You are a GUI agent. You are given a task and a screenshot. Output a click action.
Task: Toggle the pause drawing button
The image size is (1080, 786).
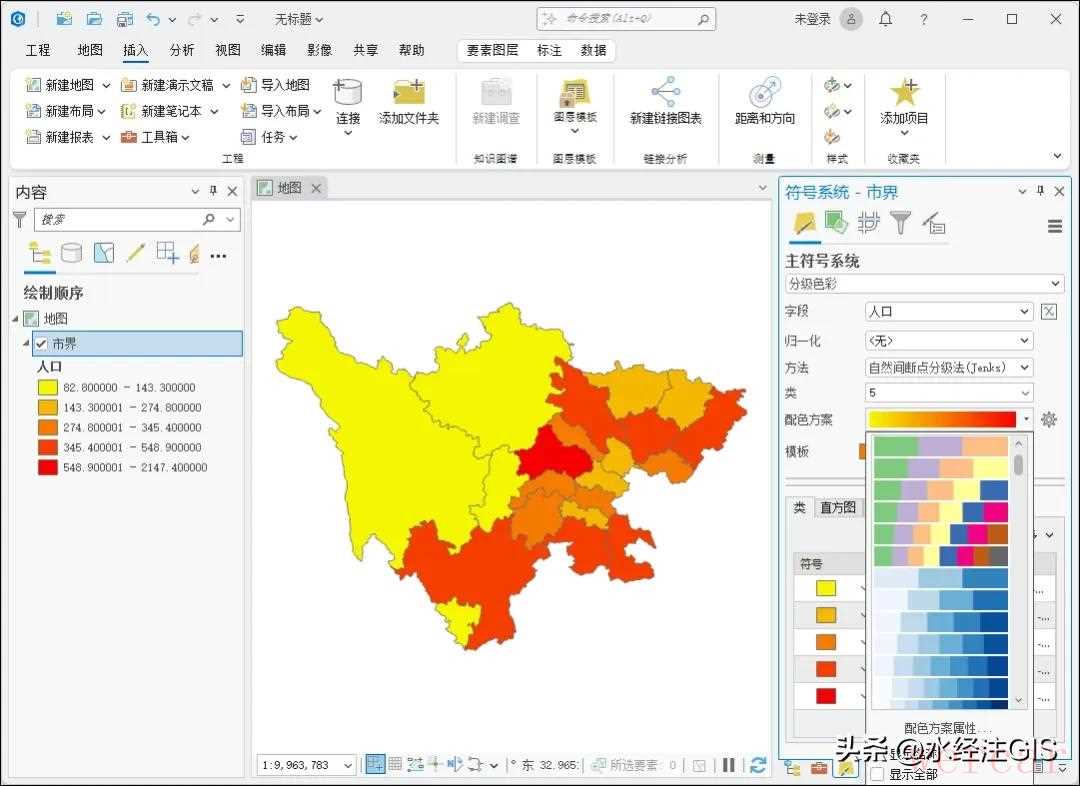click(729, 765)
